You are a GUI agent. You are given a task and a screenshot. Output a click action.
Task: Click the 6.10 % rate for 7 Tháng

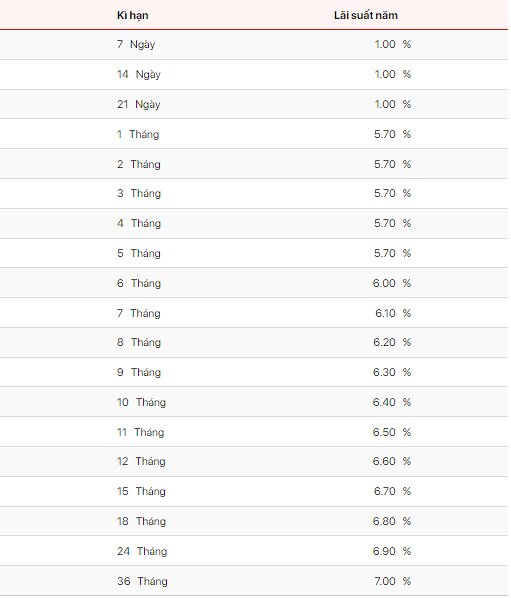pyautogui.click(x=393, y=313)
